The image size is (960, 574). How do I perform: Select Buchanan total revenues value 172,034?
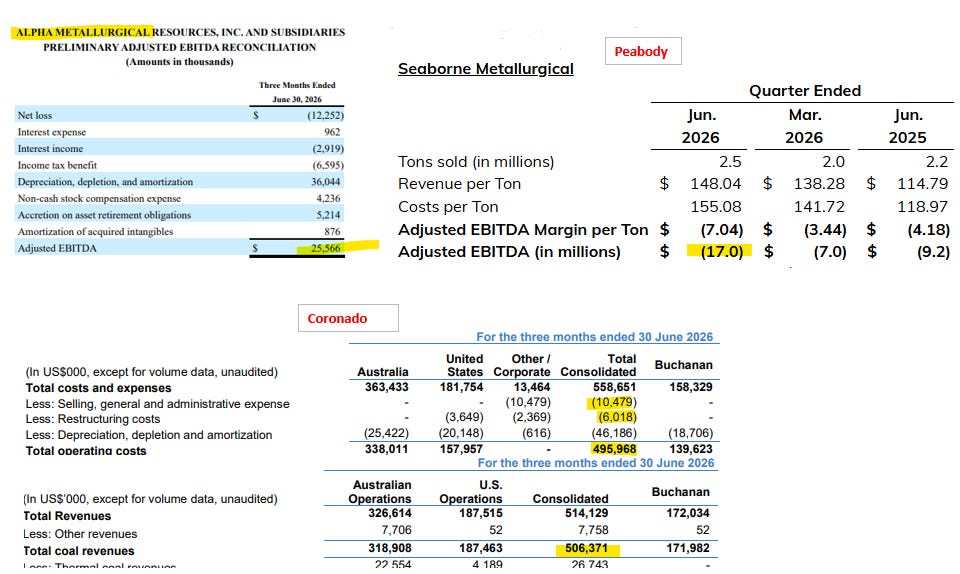[x=688, y=513]
